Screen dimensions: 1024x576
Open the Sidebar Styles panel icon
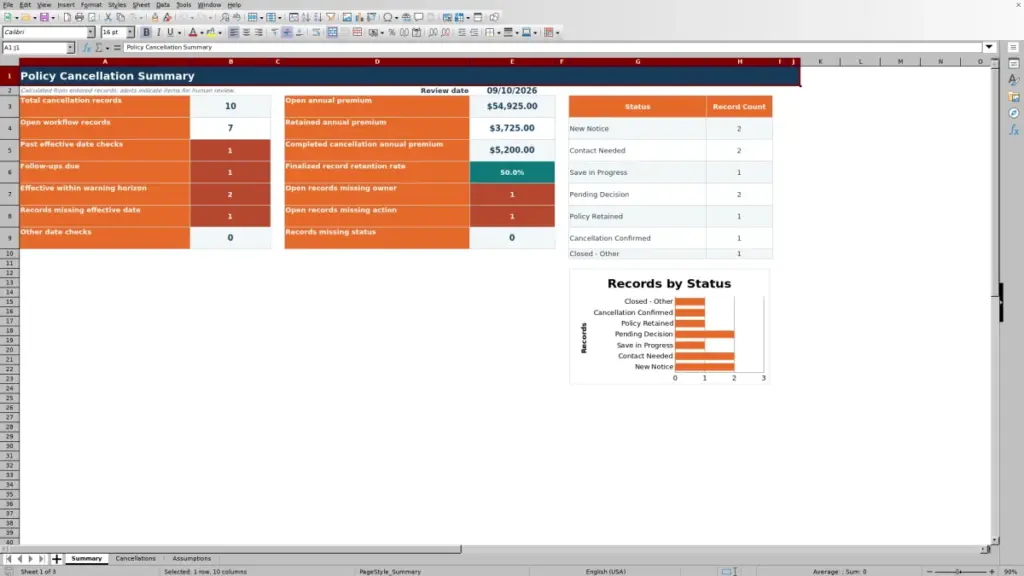coord(1014,80)
